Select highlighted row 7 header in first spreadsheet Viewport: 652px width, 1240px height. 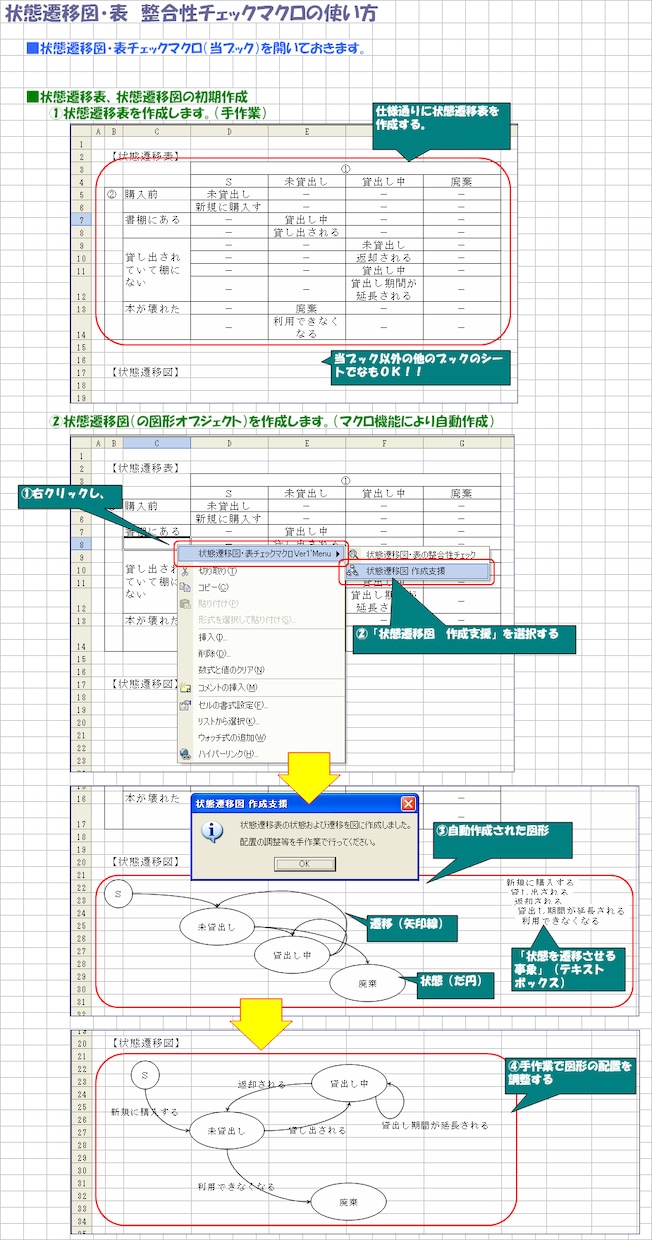click(81, 218)
